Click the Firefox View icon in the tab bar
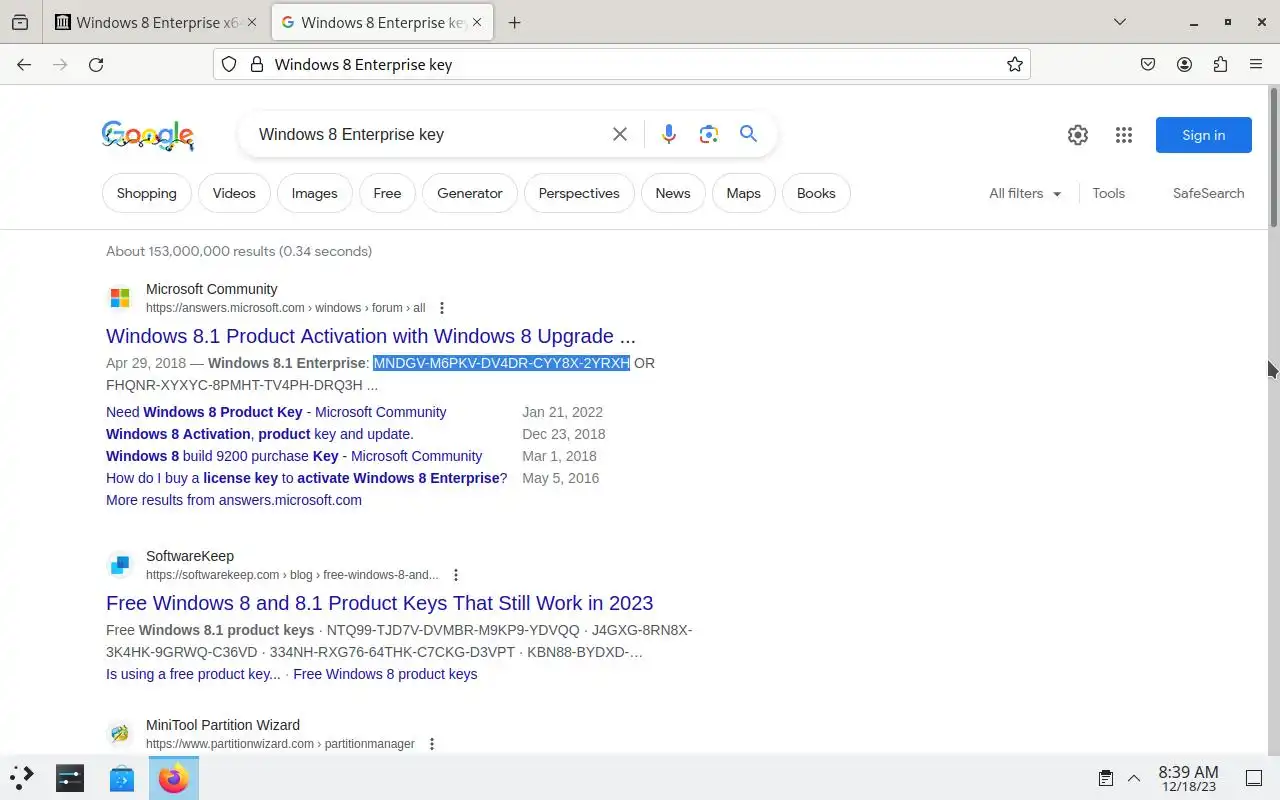 pyautogui.click(x=20, y=22)
